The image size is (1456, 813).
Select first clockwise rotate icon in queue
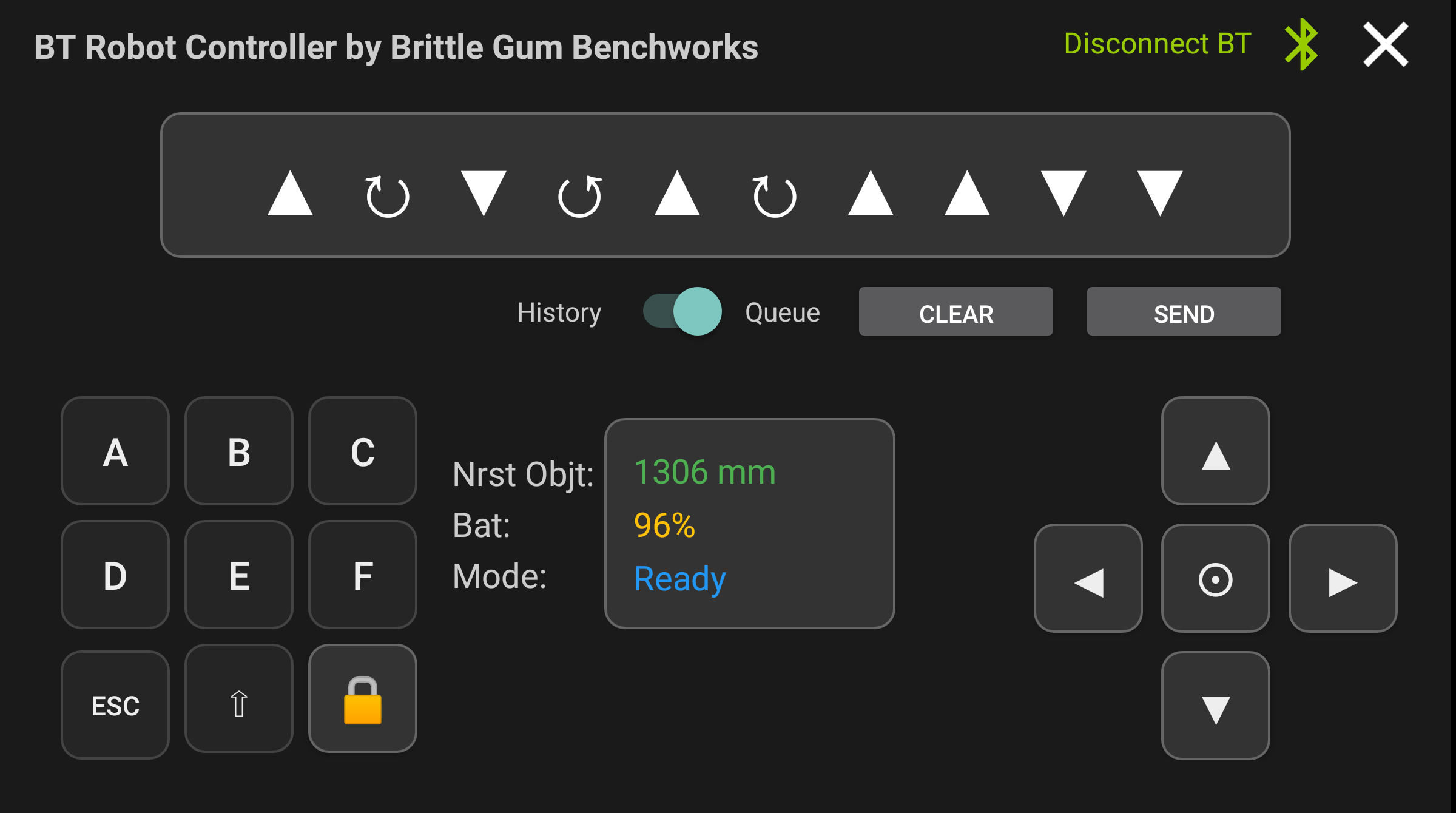click(x=387, y=195)
